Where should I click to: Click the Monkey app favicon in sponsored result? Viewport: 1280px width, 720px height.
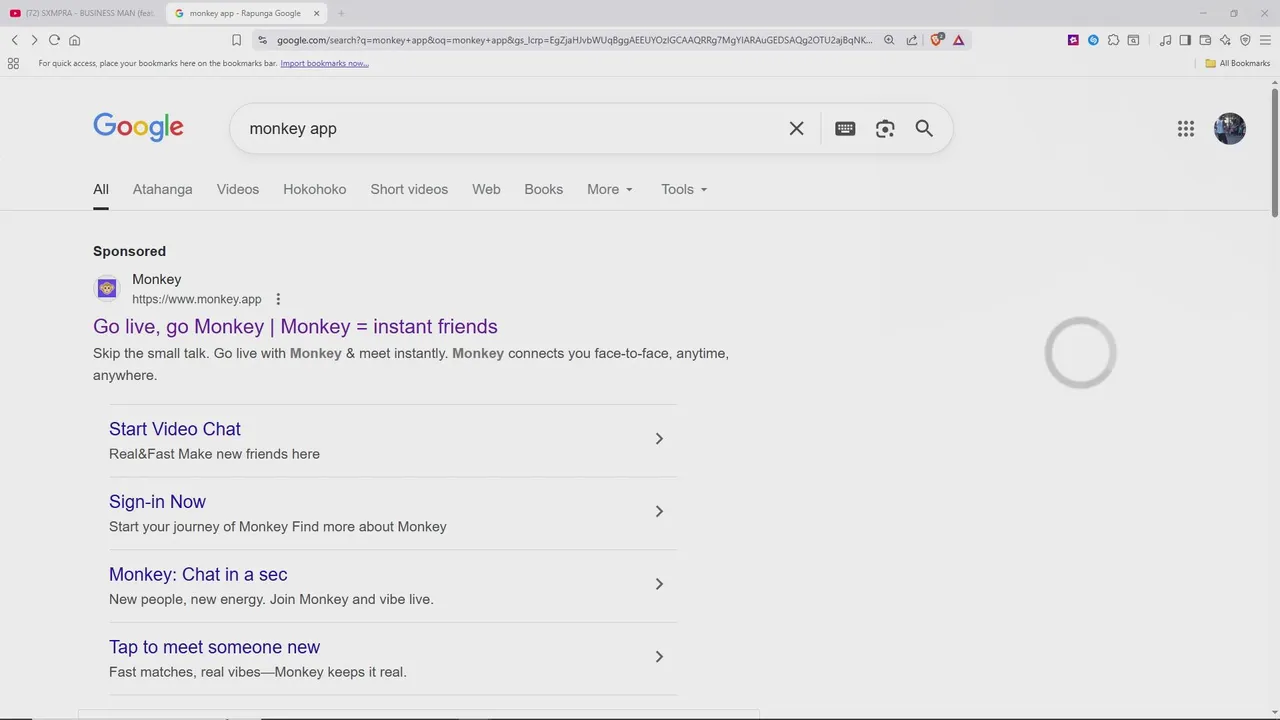pos(107,289)
